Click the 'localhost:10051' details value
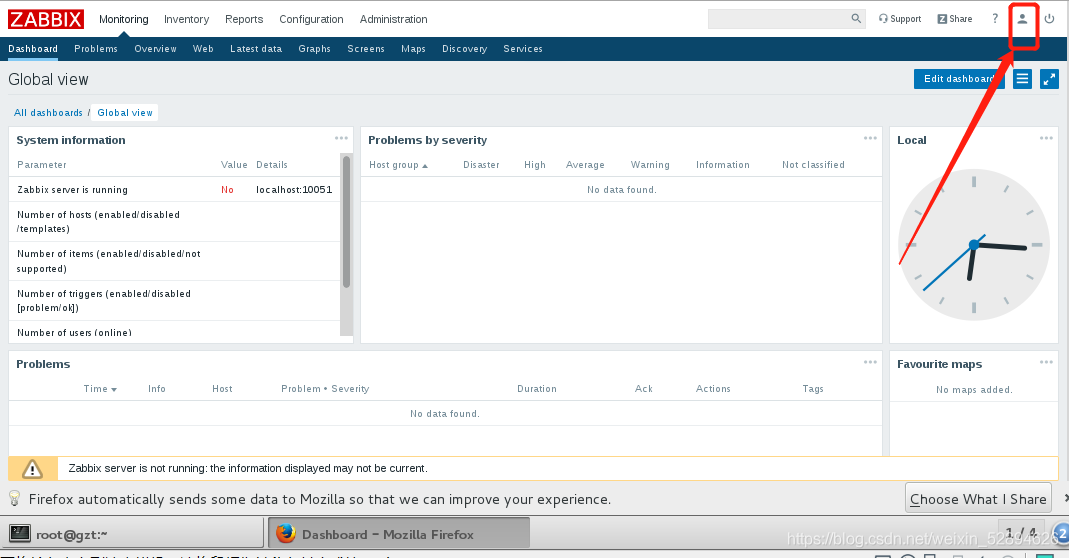The image size is (1069, 558). click(x=294, y=190)
